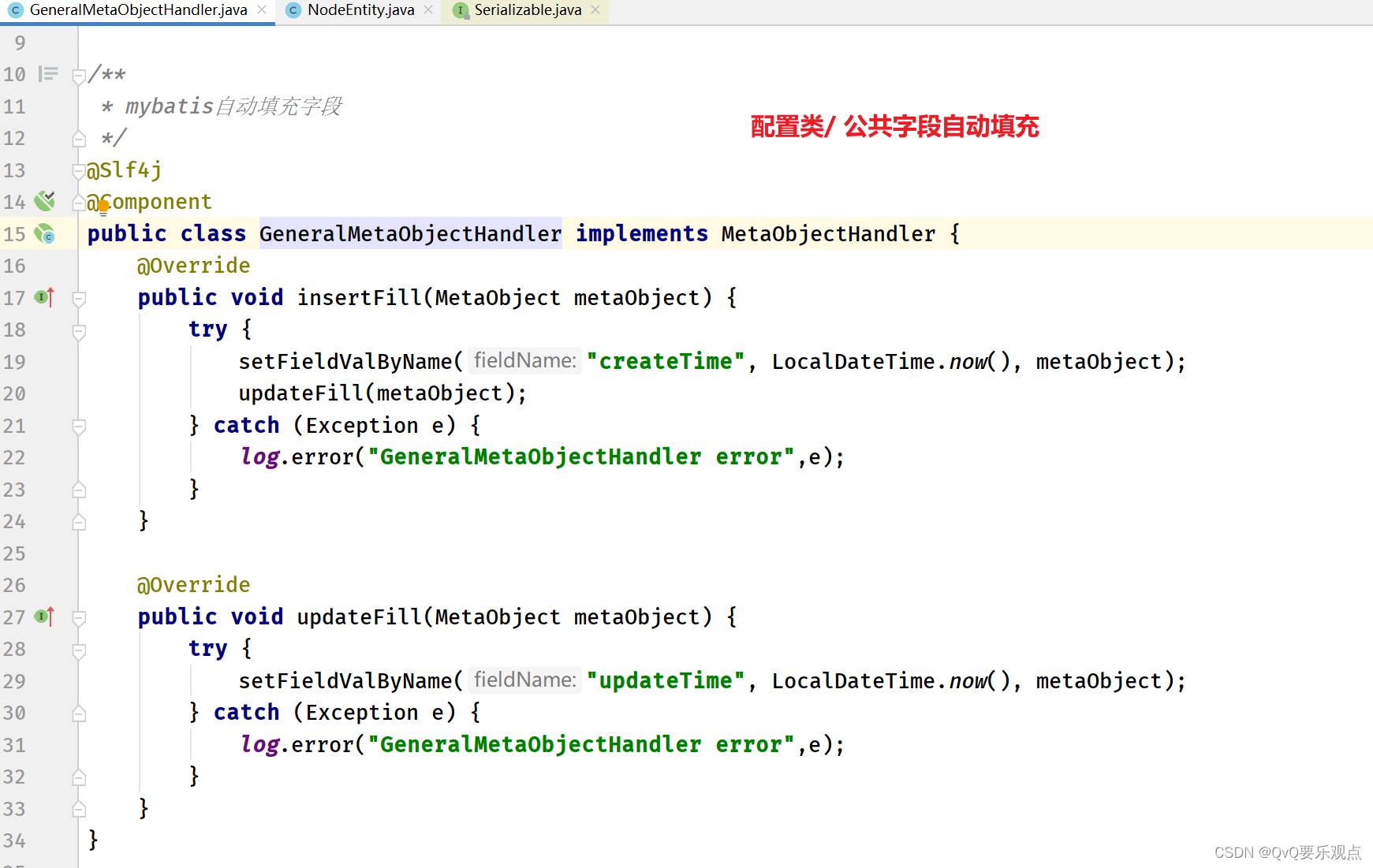Switch to the GeneralMetaObjectHandler.java tab
The width and height of the screenshot is (1373, 868).
click(x=138, y=10)
